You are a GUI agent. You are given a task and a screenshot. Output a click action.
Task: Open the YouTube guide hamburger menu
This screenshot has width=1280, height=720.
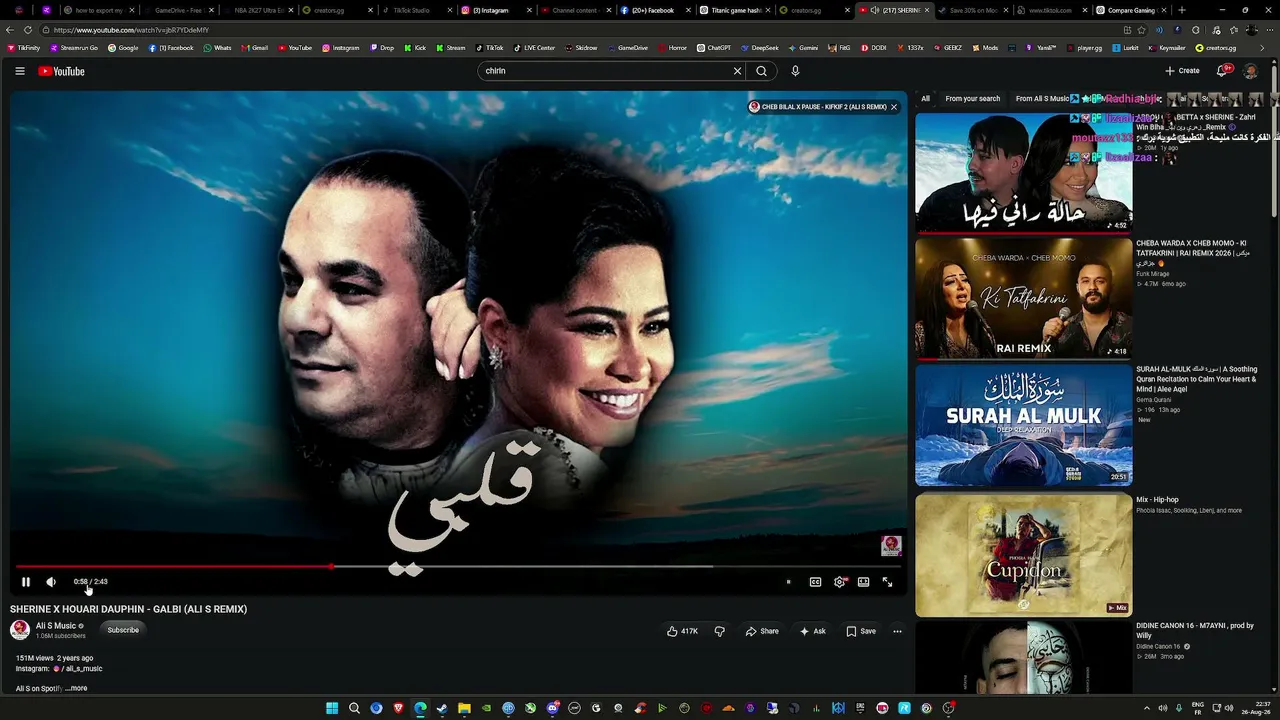tap(19, 71)
